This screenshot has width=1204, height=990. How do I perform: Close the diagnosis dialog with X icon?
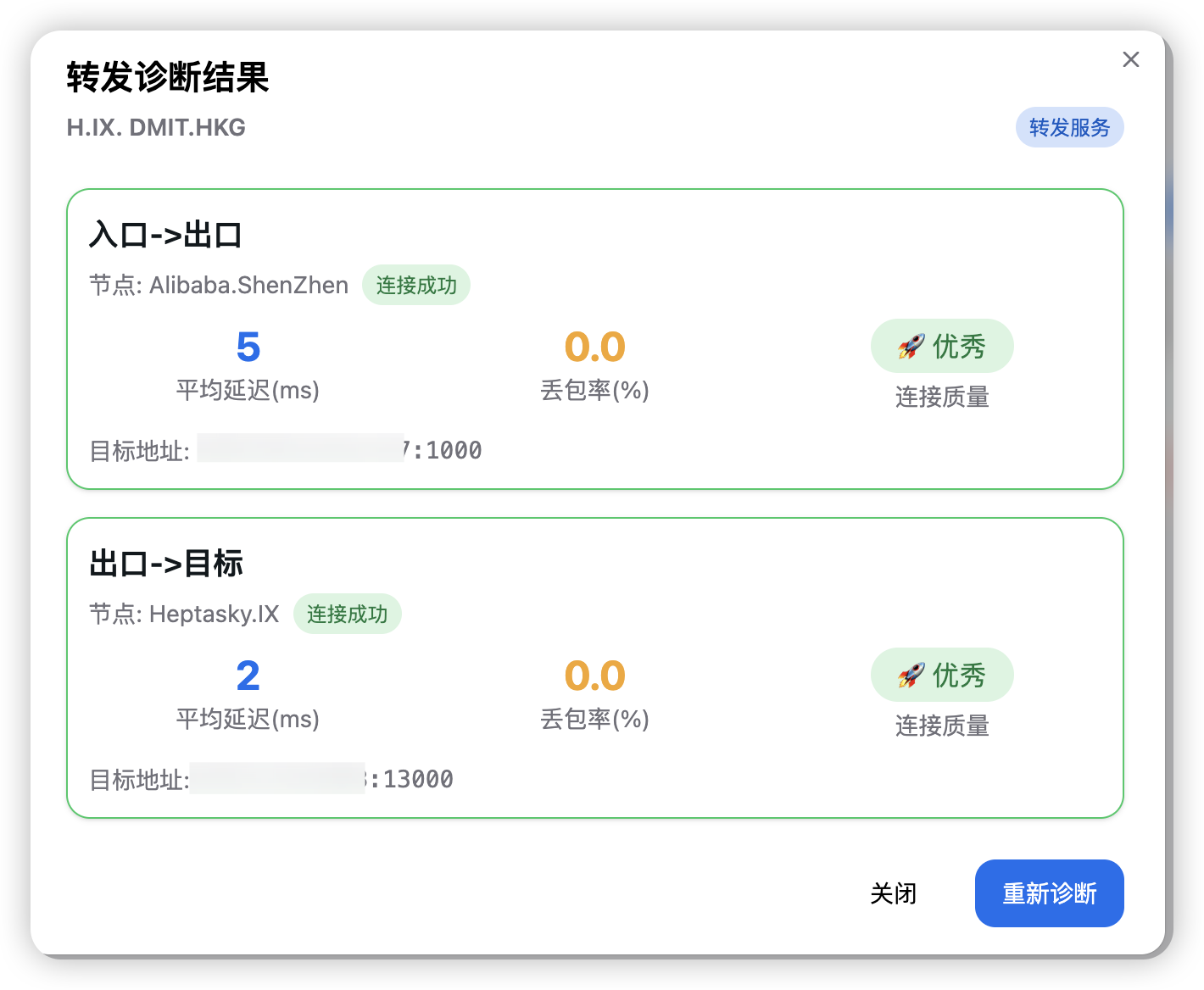tap(1130, 59)
